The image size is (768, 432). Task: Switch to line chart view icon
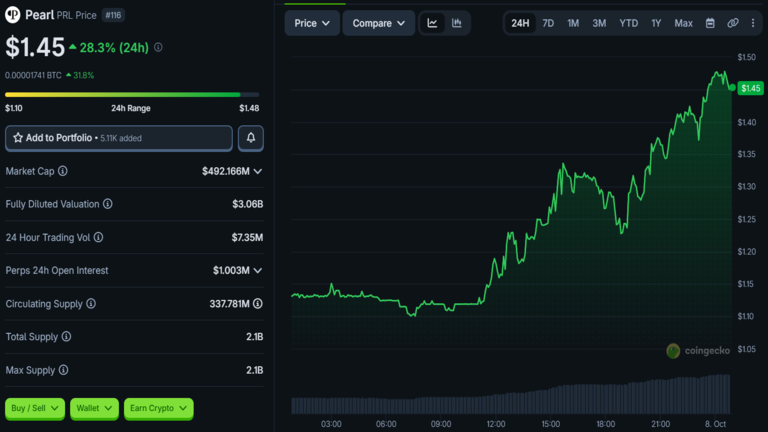coord(432,23)
